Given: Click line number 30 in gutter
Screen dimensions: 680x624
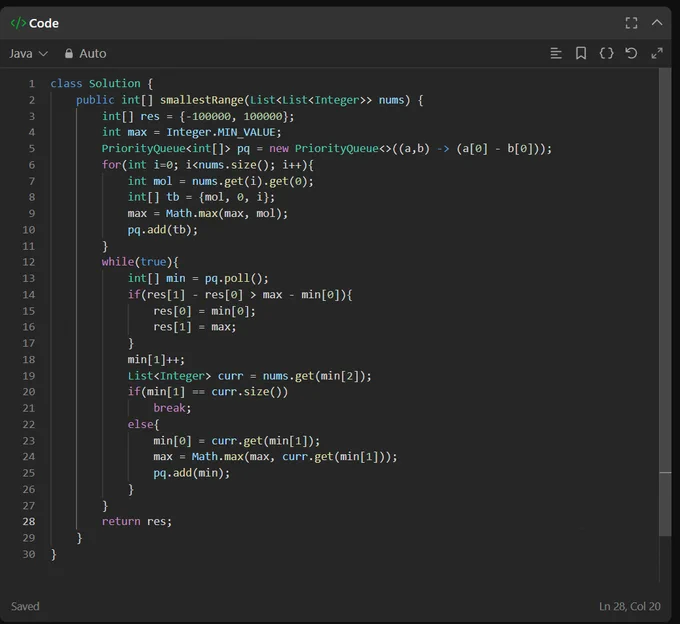Looking at the screenshot, I should click(x=29, y=554).
